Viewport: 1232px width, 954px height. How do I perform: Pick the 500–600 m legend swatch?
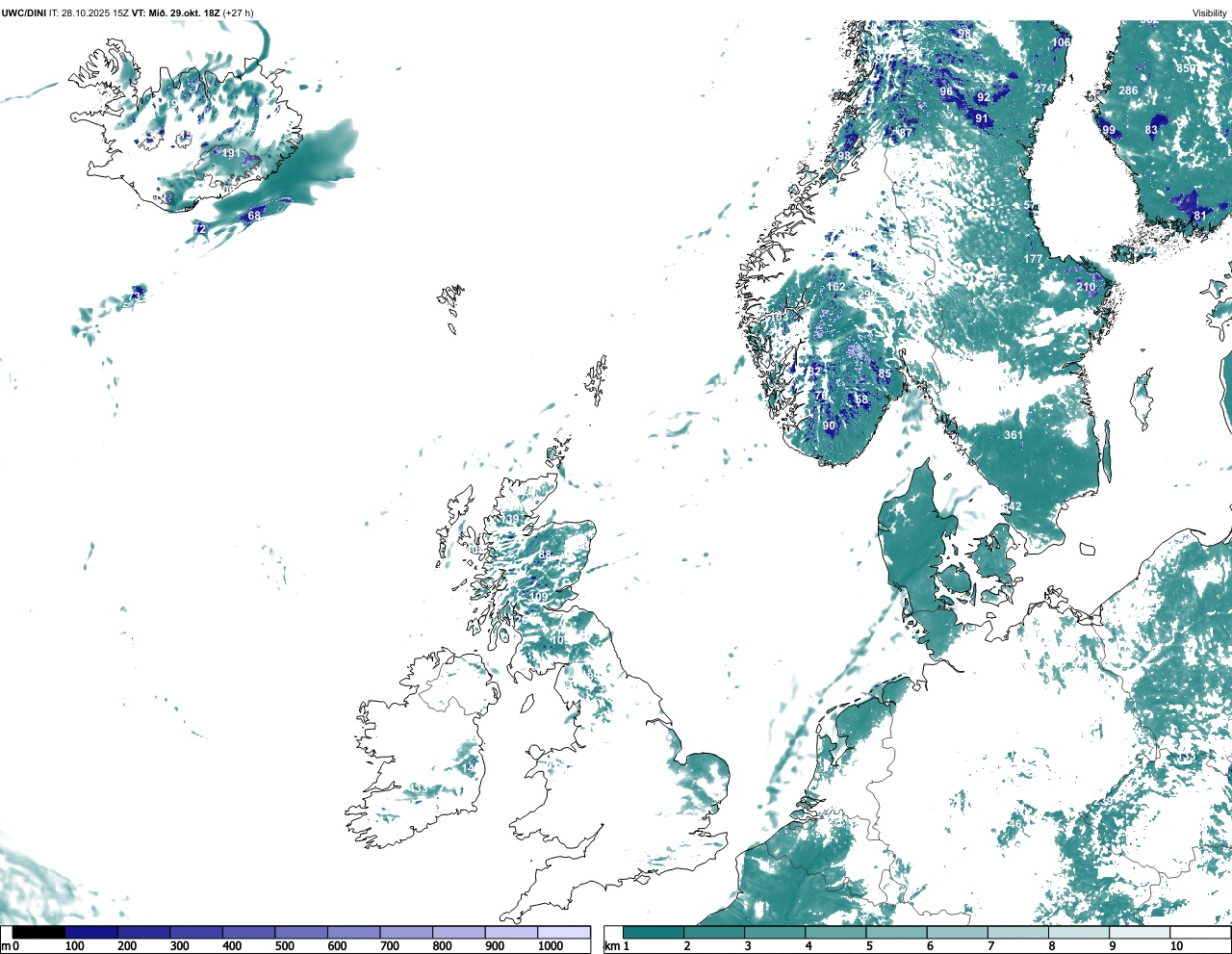[301, 932]
